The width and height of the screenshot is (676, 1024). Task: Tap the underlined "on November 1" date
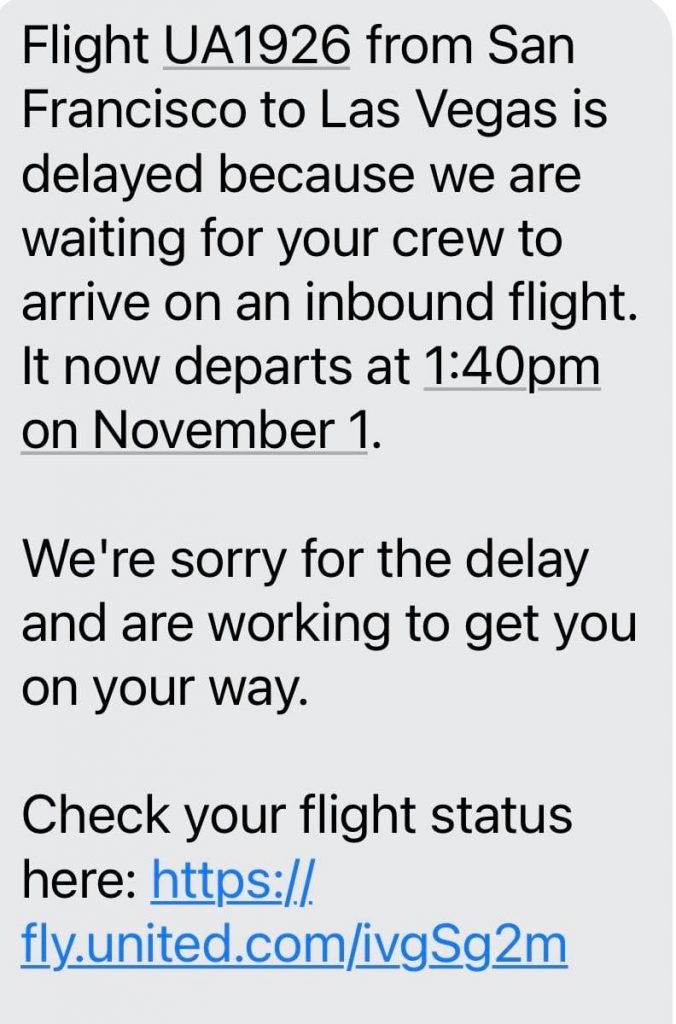194,433
